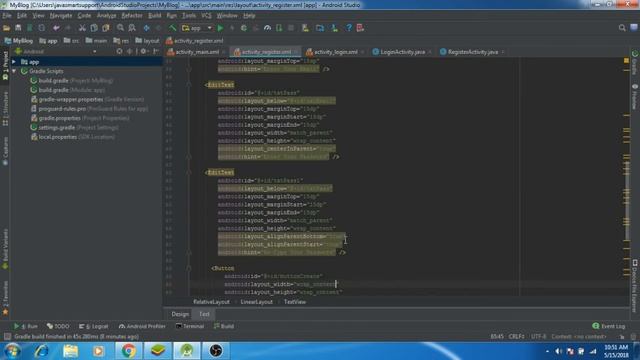The width and height of the screenshot is (640, 360).
Task: Click the Windows Start button
Action: pyautogui.click(x=11, y=351)
